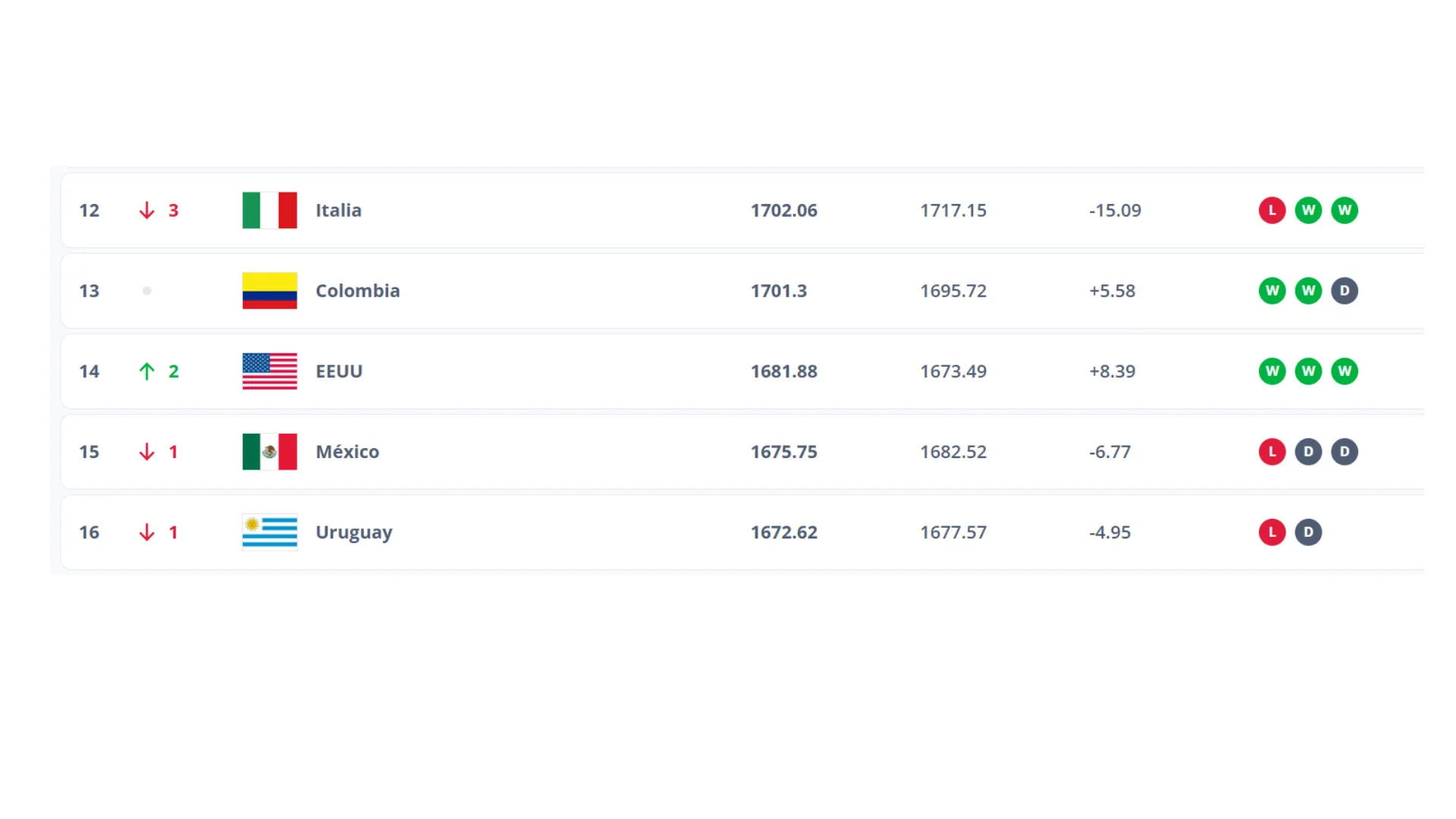Open the EEUU team link
The width and height of the screenshot is (1456, 819).
339,371
